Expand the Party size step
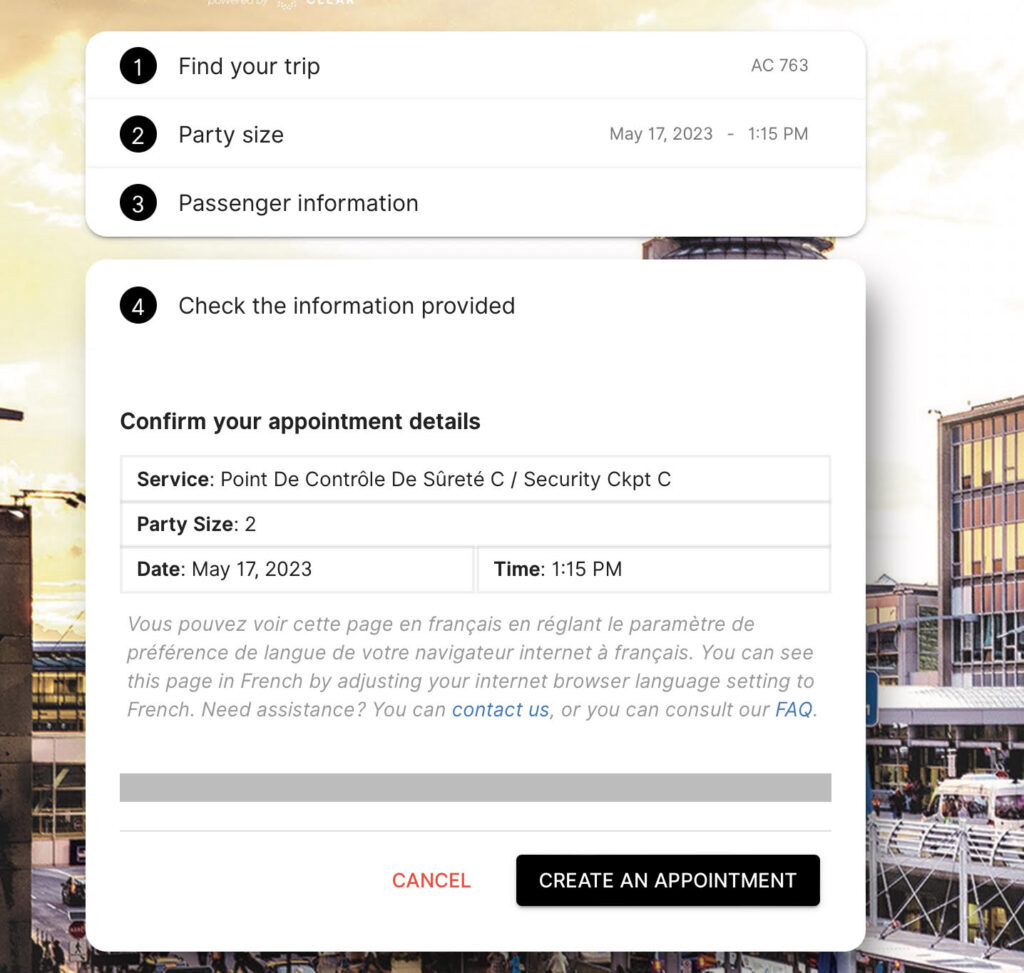This screenshot has height=973, width=1024. [231, 134]
